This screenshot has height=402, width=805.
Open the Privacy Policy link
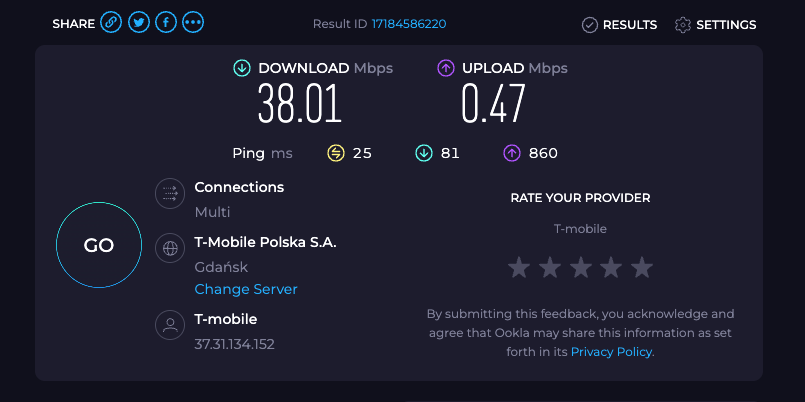(611, 352)
